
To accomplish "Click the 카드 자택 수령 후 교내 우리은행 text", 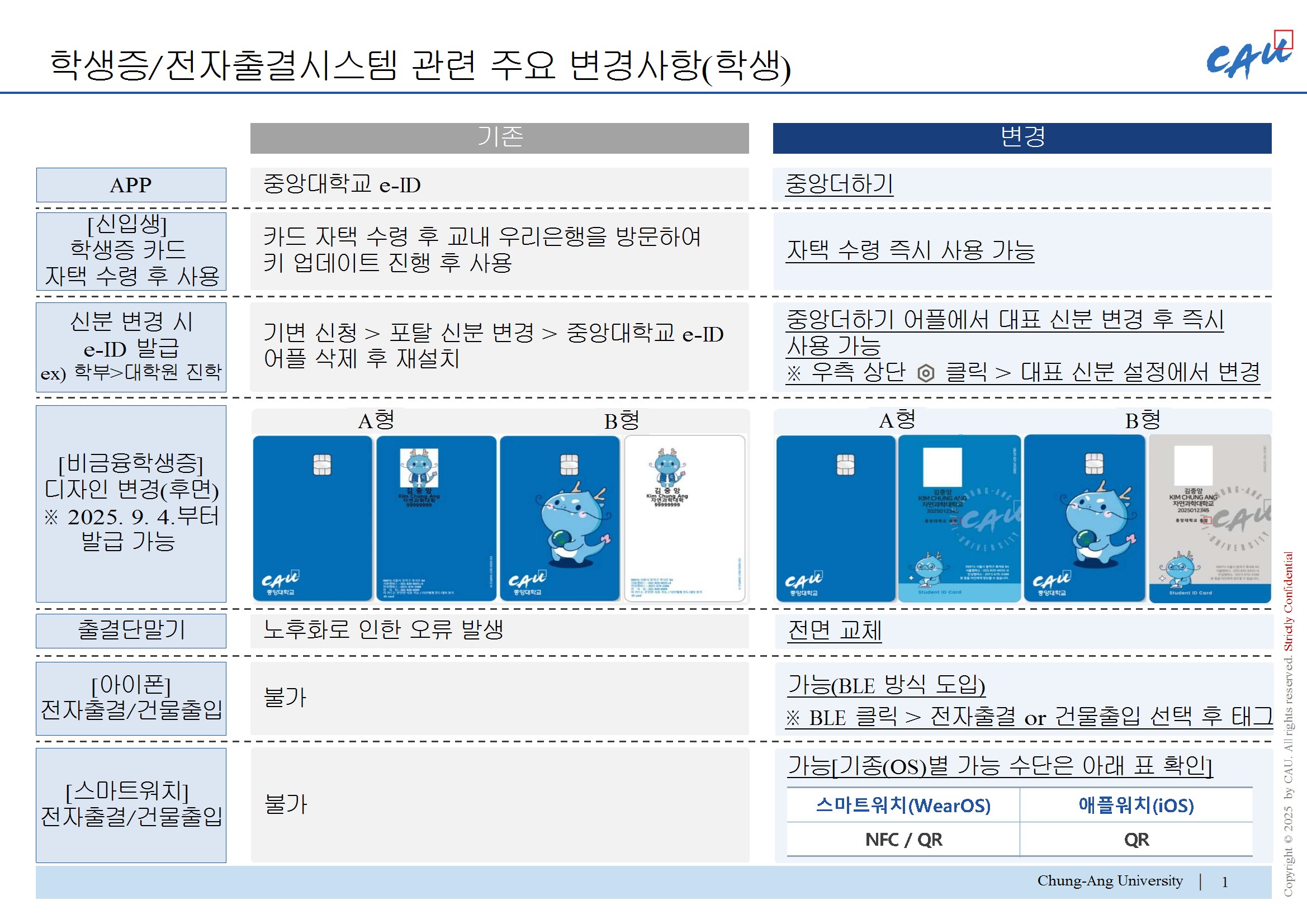I will click(x=481, y=249).
